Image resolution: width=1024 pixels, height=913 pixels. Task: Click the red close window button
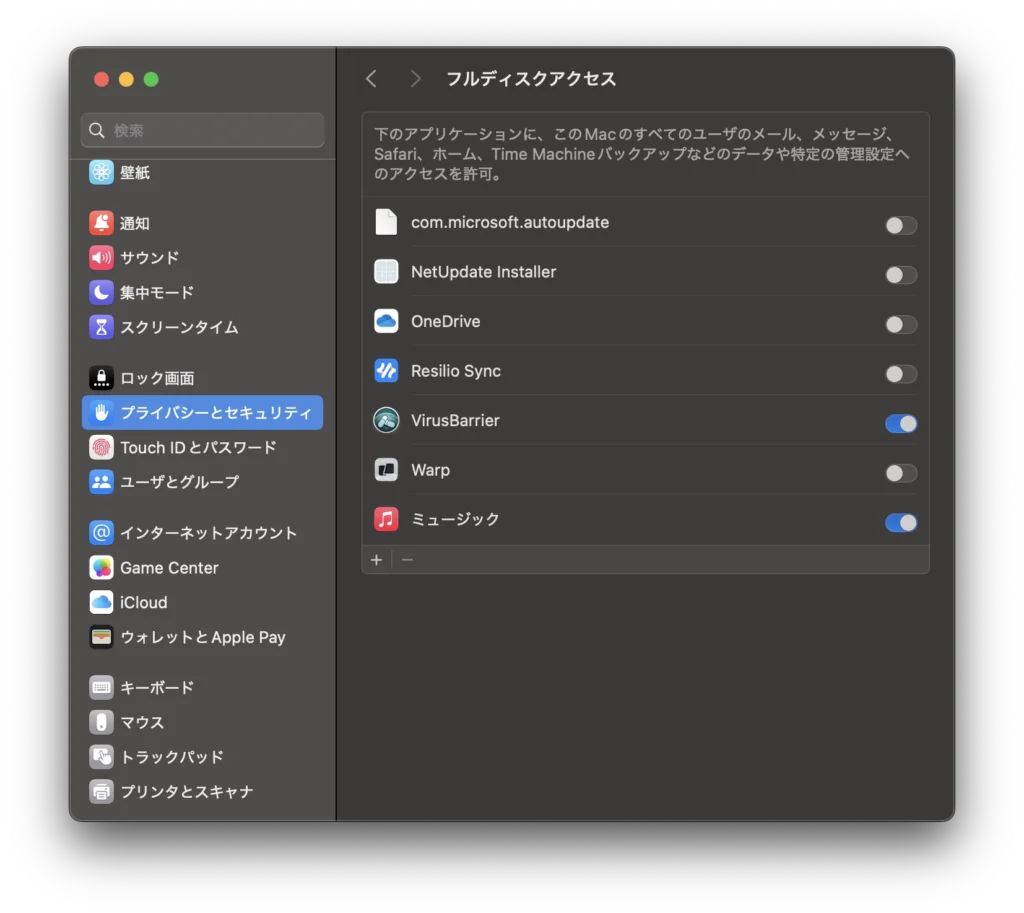(101, 79)
